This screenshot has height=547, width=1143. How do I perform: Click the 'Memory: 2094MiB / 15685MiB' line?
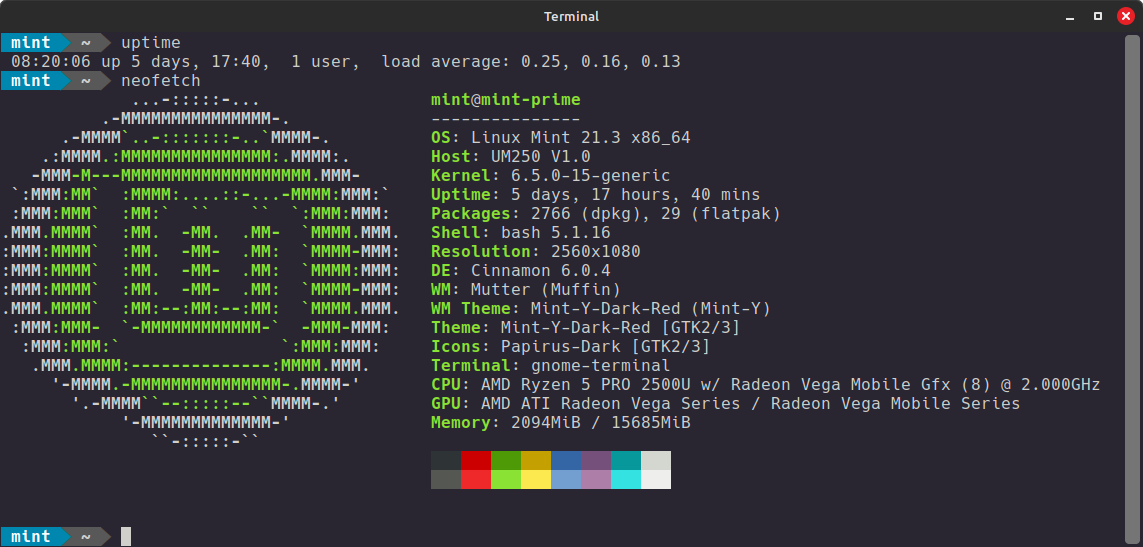pos(561,422)
